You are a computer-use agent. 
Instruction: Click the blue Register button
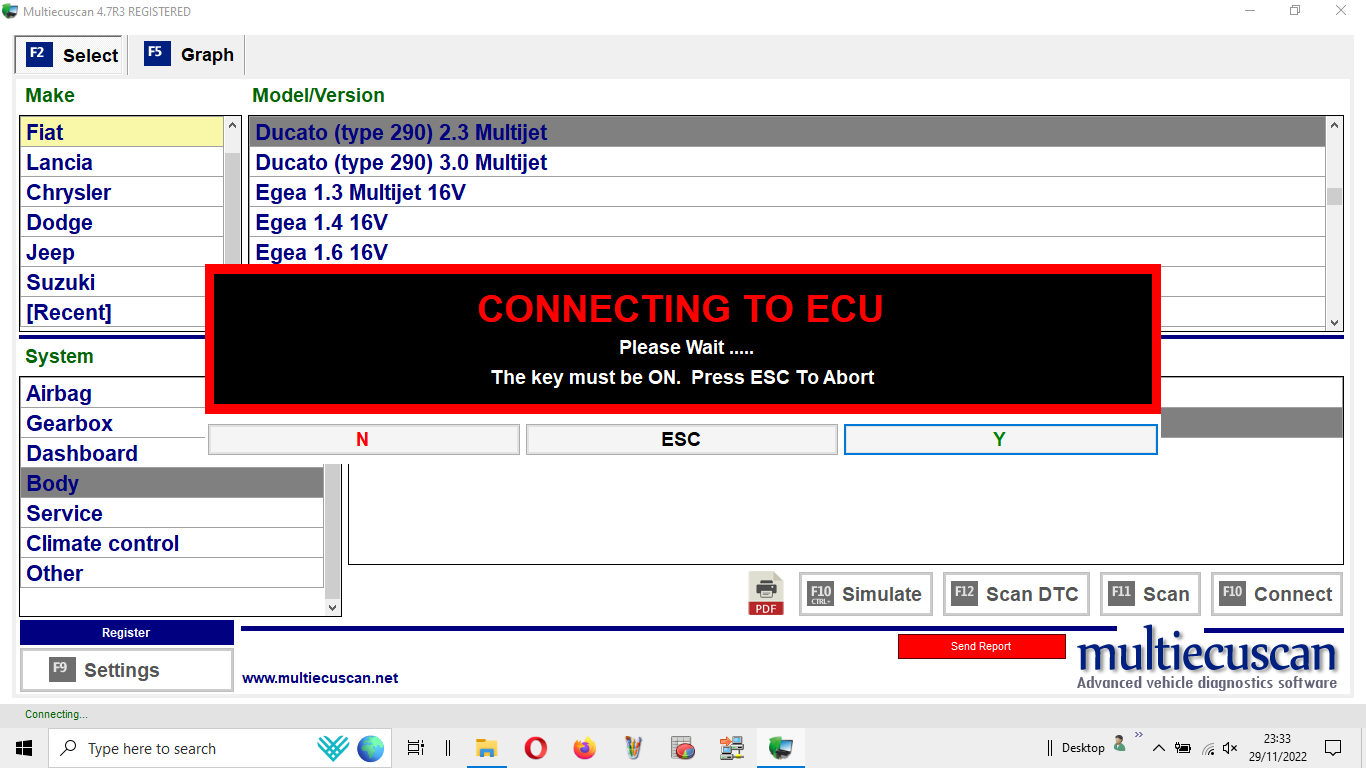[126, 633]
